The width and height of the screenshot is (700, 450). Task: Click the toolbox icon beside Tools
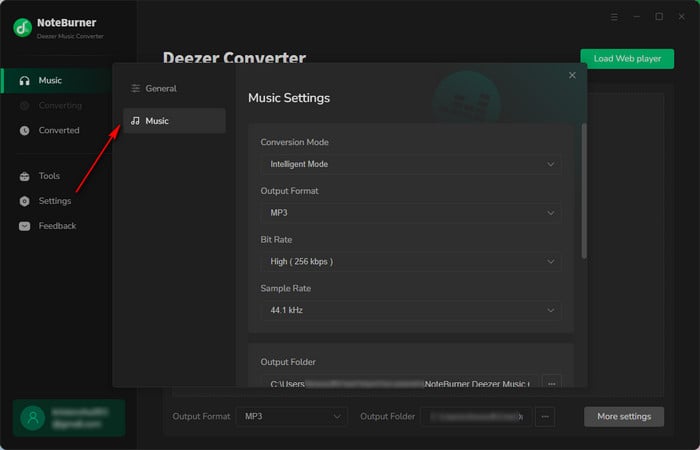point(25,176)
